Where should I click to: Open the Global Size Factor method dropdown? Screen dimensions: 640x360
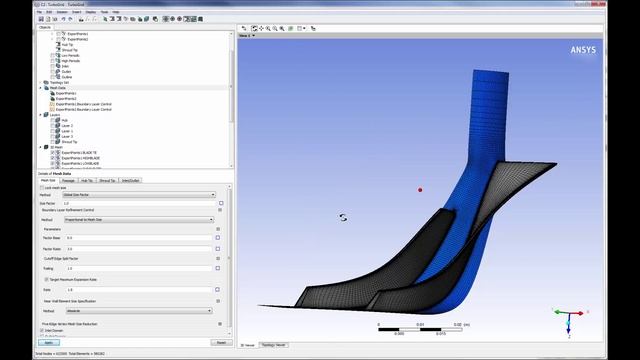click(x=139, y=195)
